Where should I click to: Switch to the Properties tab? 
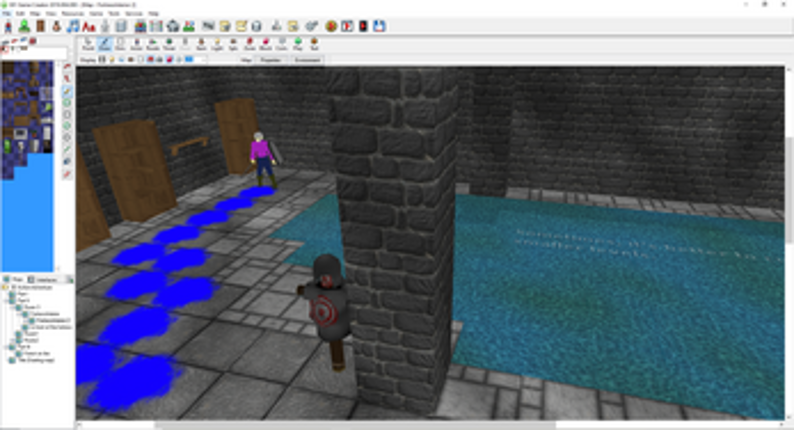tap(270, 60)
